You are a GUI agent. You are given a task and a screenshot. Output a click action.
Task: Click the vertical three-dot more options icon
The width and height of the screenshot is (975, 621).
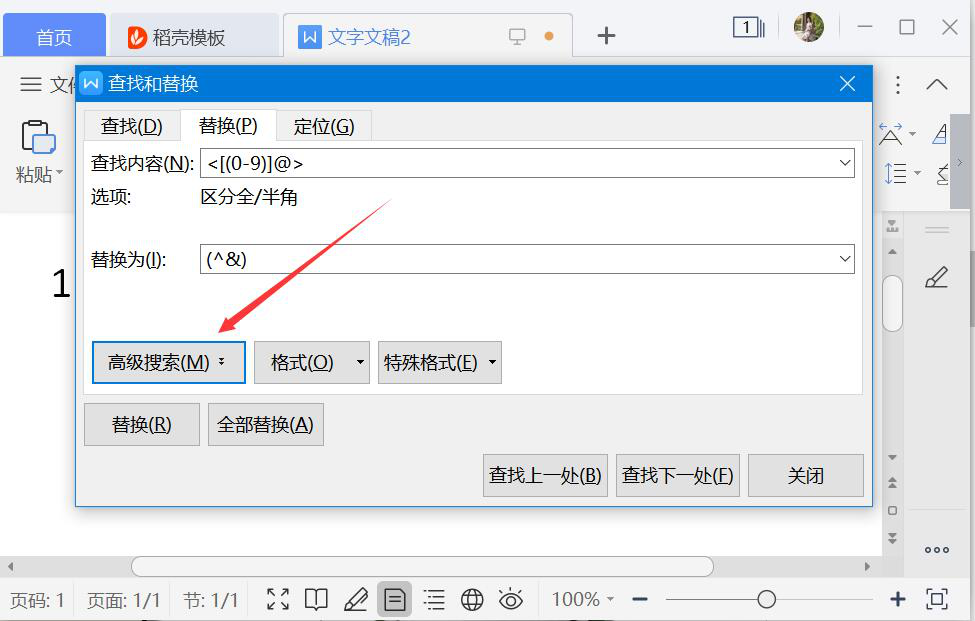tap(898, 85)
